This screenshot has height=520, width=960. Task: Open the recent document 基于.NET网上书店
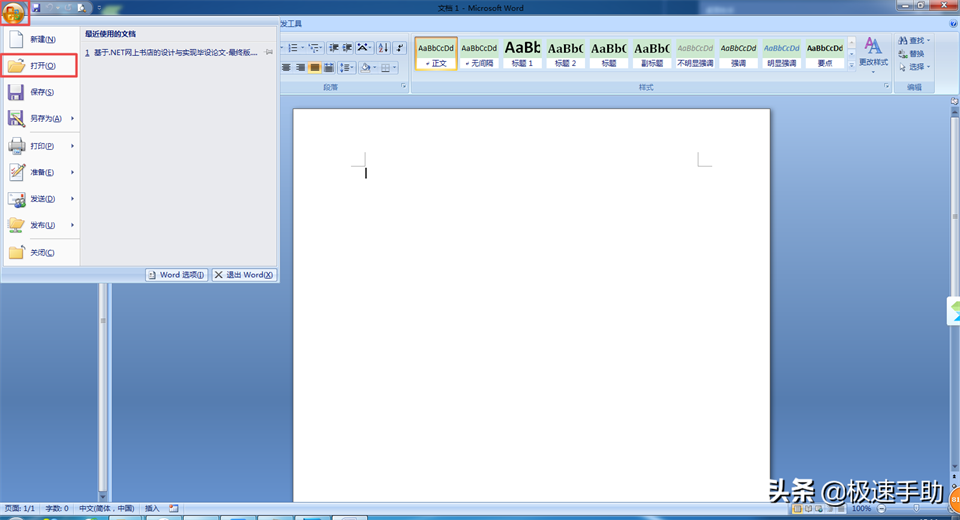[177, 53]
